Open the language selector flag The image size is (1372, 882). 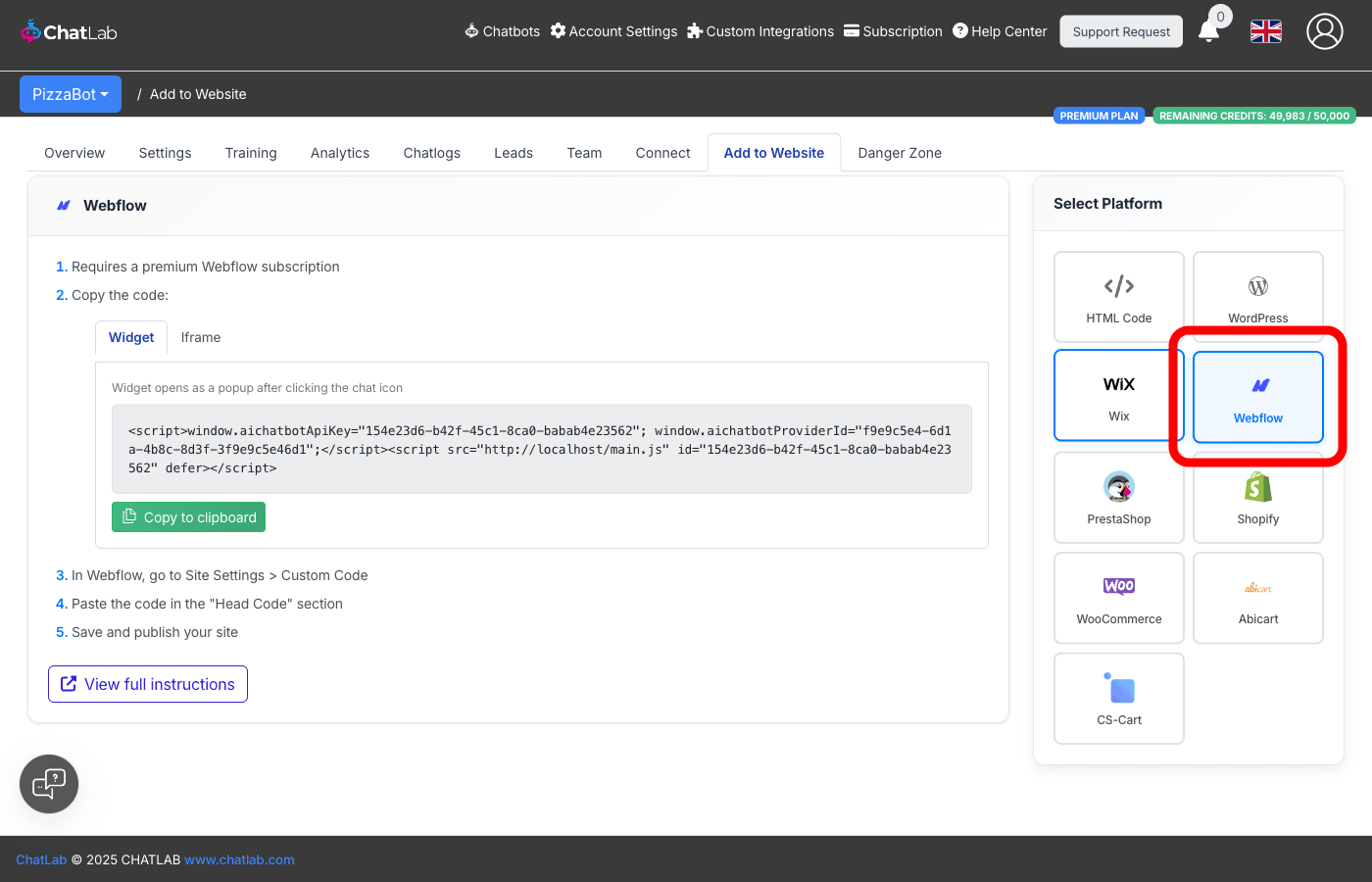[1265, 31]
